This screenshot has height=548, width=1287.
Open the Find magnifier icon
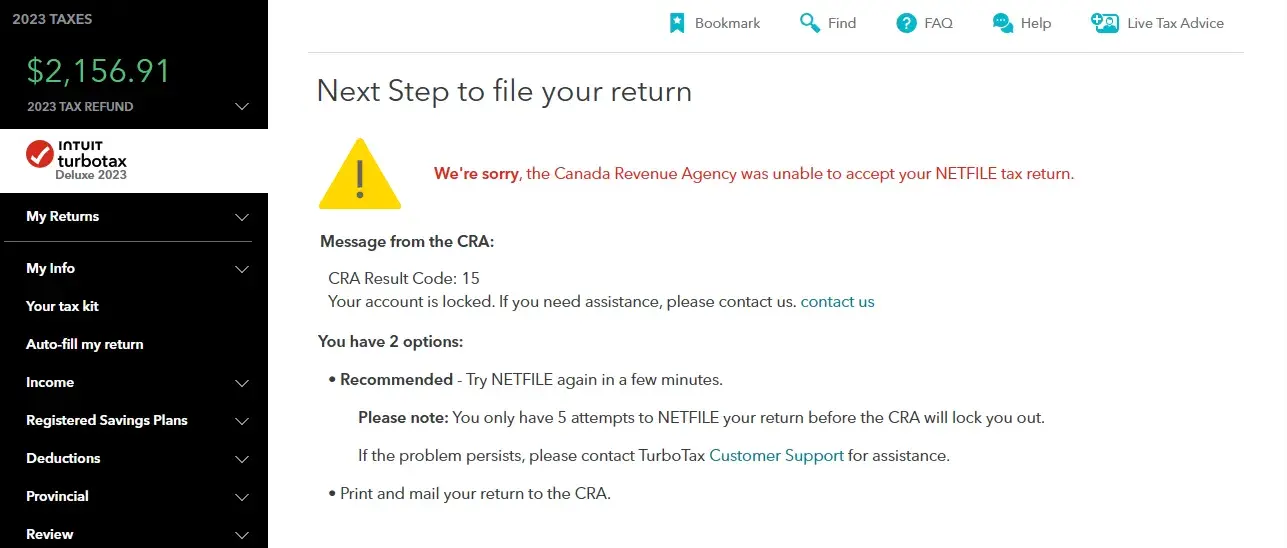pyautogui.click(x=809, y=23)
